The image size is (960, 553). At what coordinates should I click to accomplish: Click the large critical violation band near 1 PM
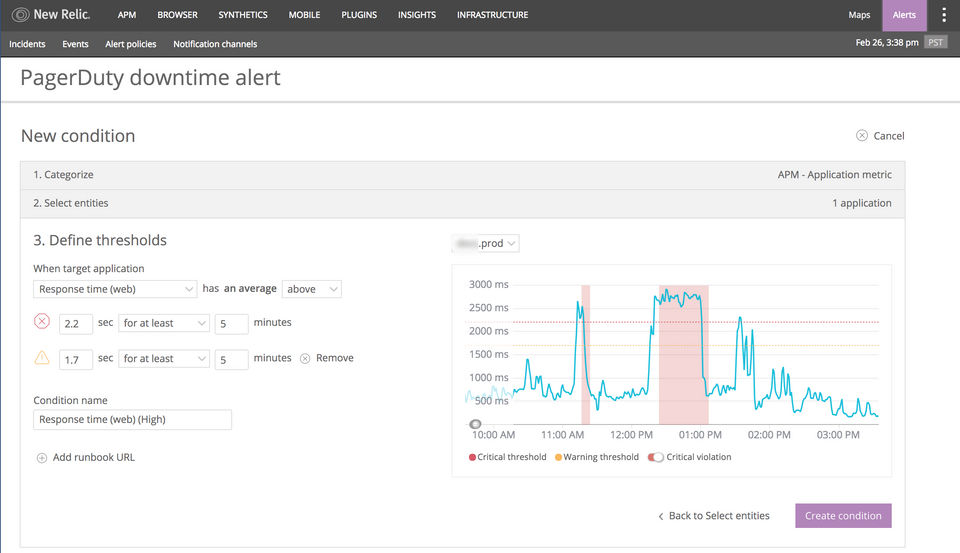pos(683,355)
